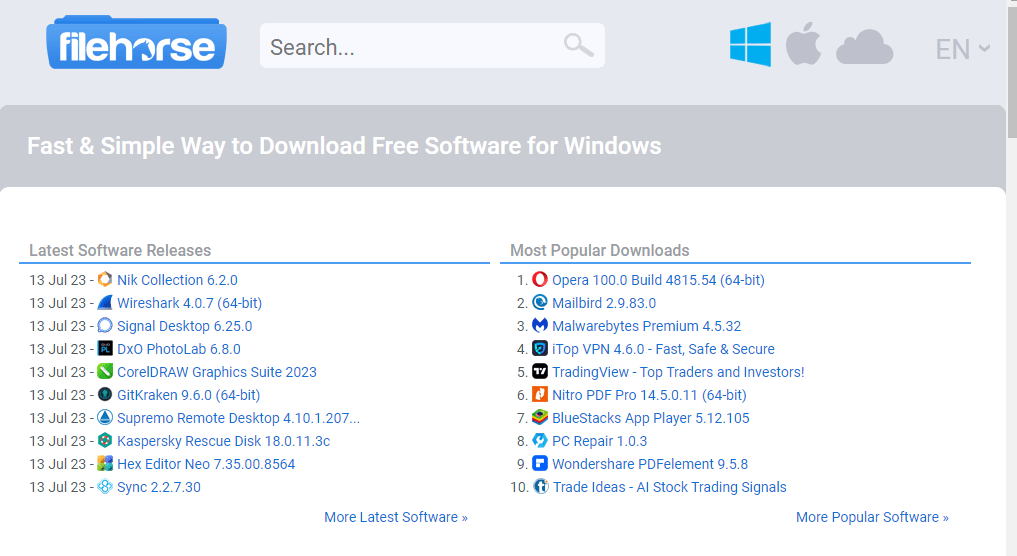Screen dimensions: 1017x556
Task: Click the Nitro PDF Pro icon
Action: point(540,394)
